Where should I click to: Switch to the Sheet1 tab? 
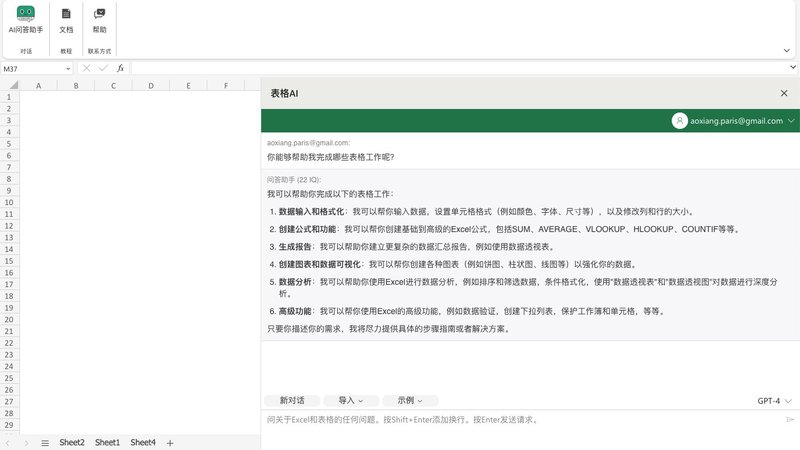[107, 442]
